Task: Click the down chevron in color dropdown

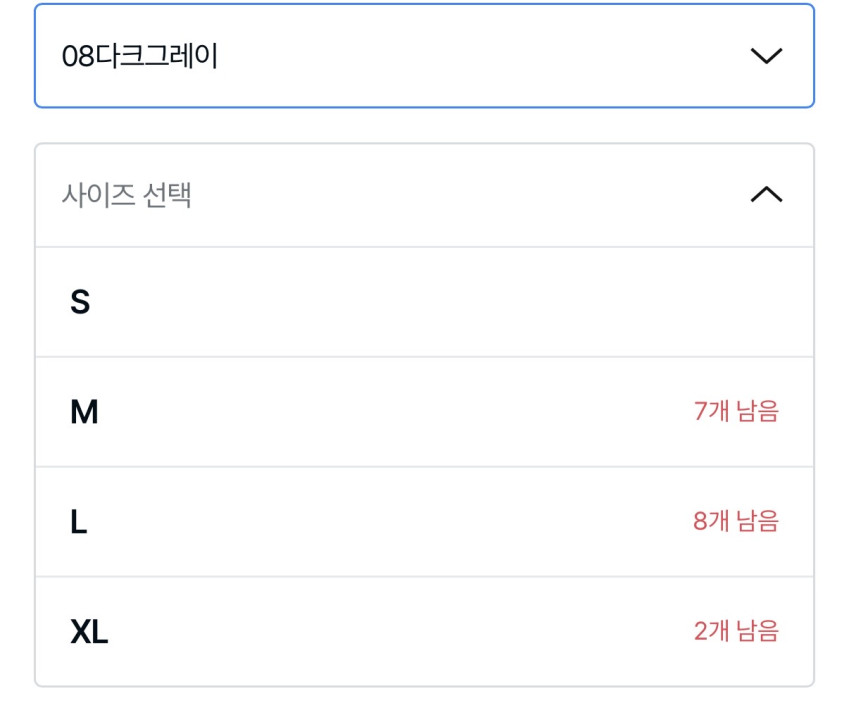Action: 766,56
